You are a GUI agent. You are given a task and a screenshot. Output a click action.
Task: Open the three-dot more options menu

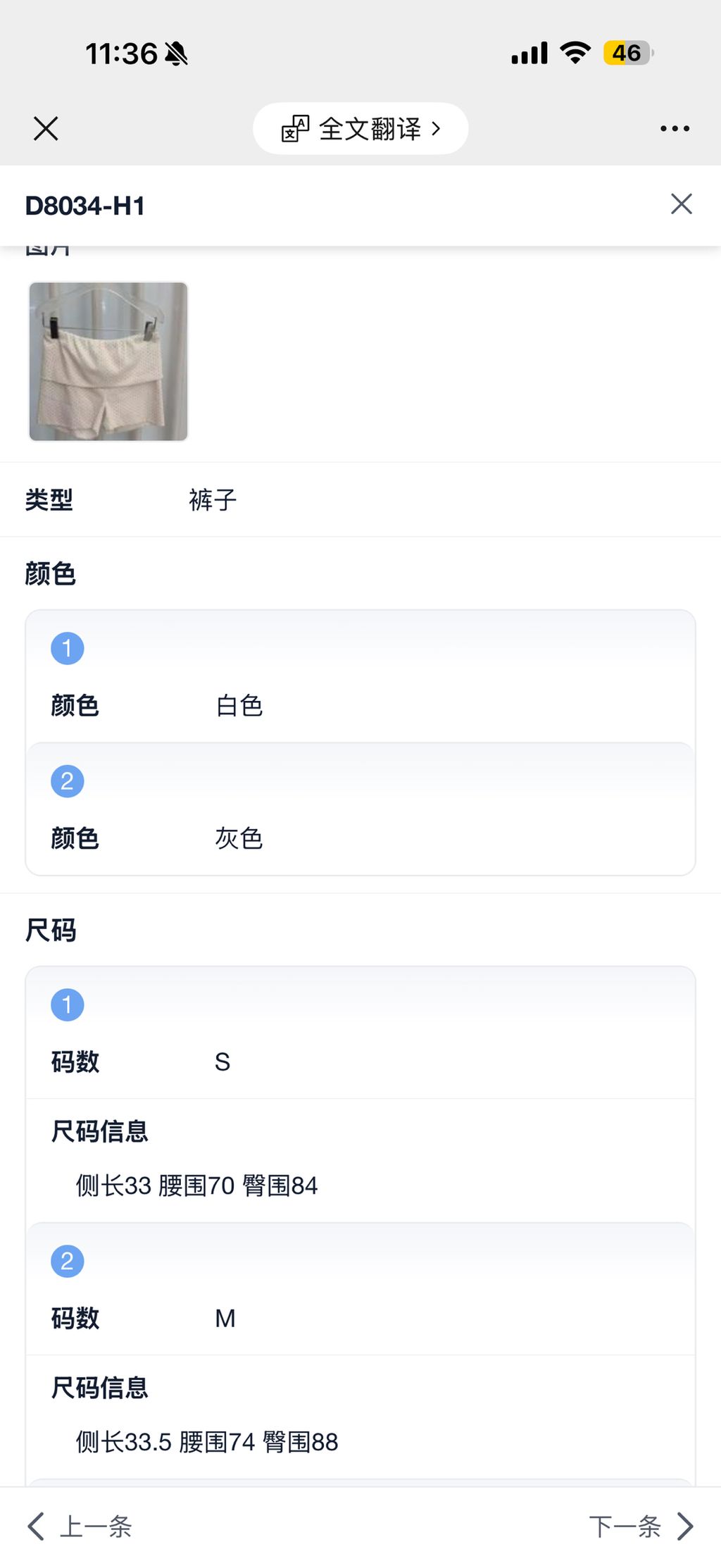(x=675, y=129)
